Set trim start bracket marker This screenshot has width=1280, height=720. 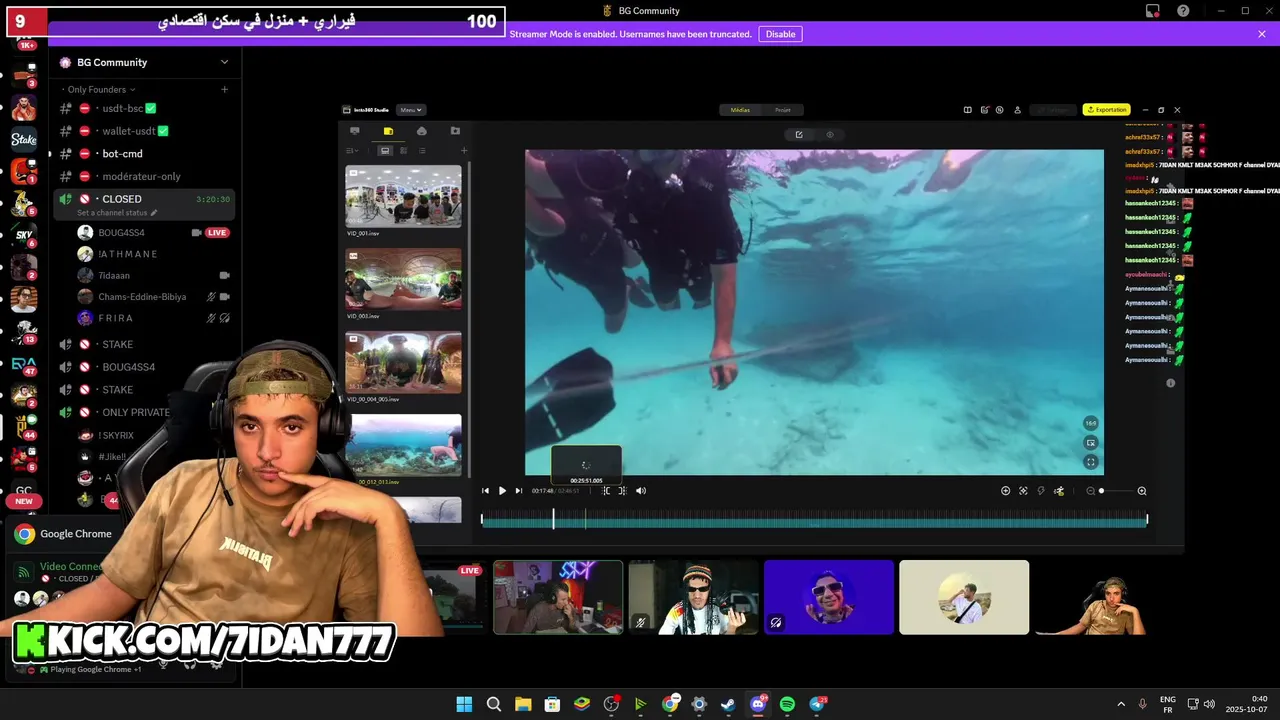click(606, 491)
